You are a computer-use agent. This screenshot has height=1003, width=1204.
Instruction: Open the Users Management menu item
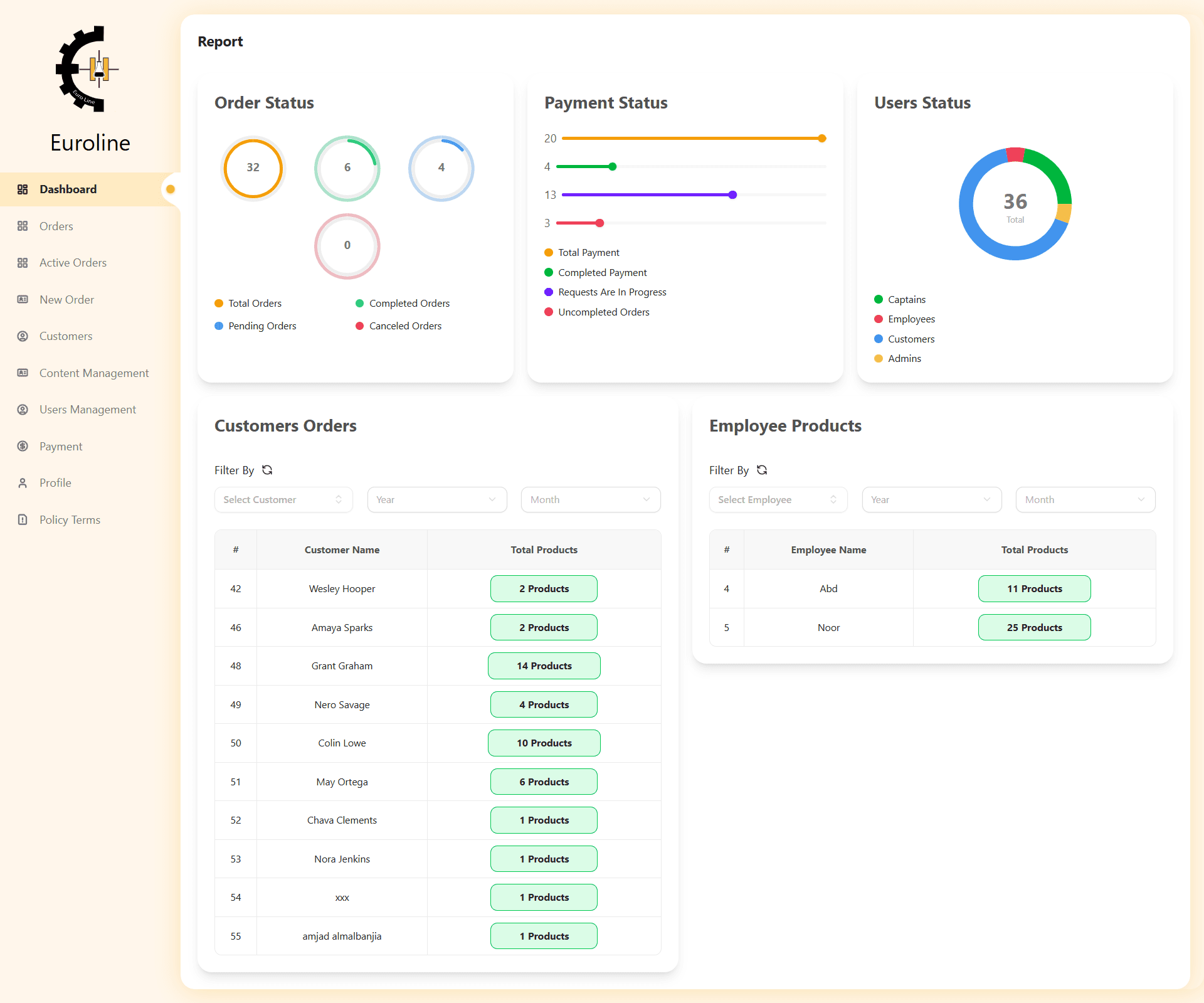click(87, 410)
